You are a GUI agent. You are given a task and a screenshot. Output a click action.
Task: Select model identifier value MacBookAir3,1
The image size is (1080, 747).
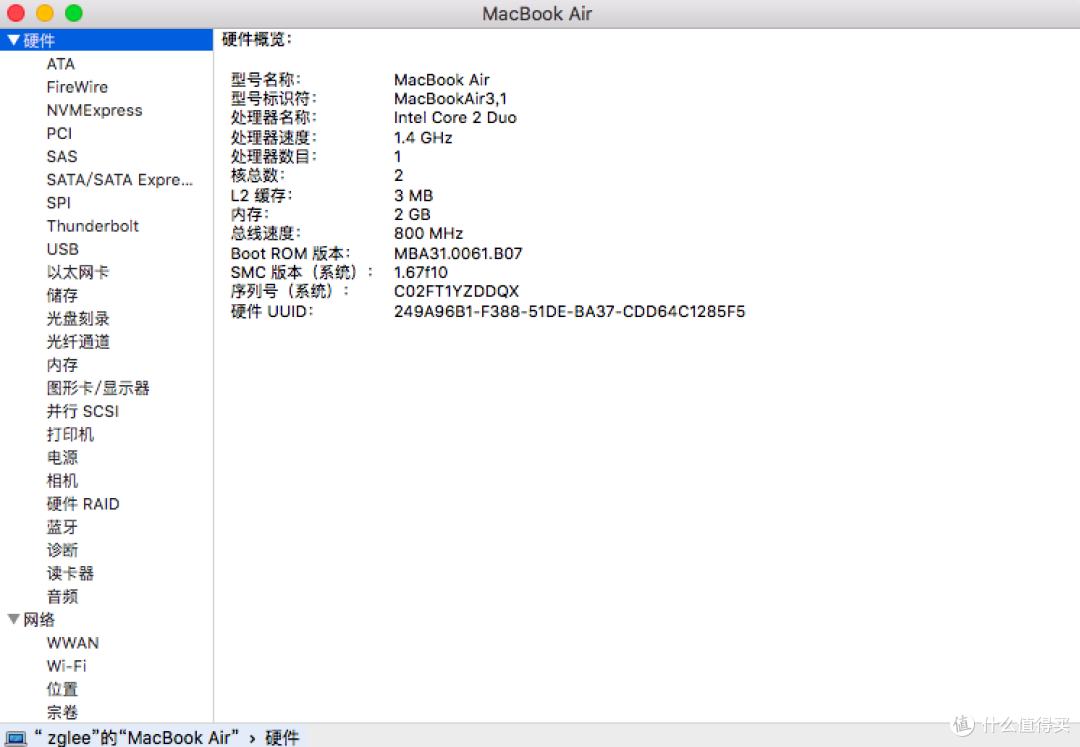point(450,98)
